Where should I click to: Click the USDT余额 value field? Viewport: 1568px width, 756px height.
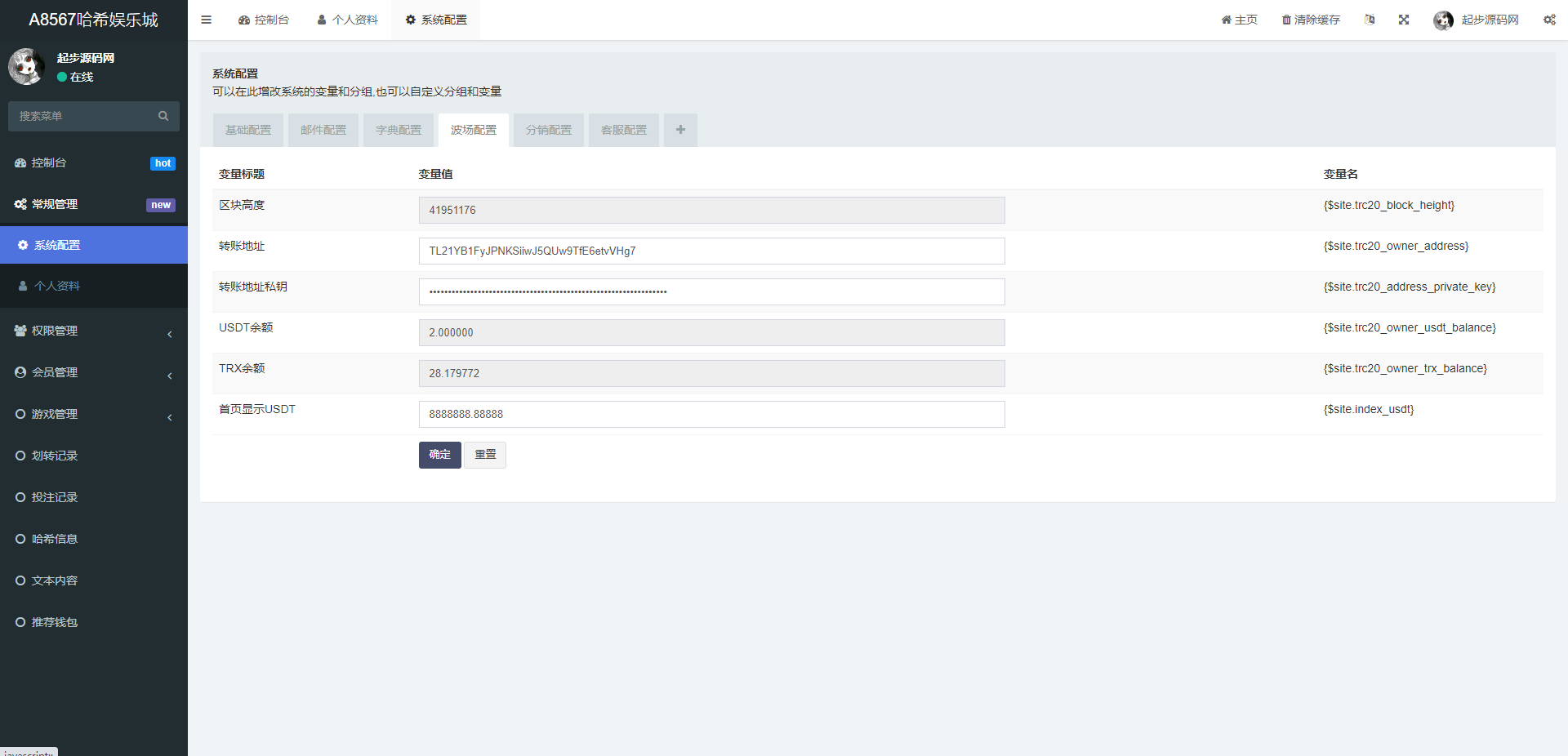click(711, 332)
